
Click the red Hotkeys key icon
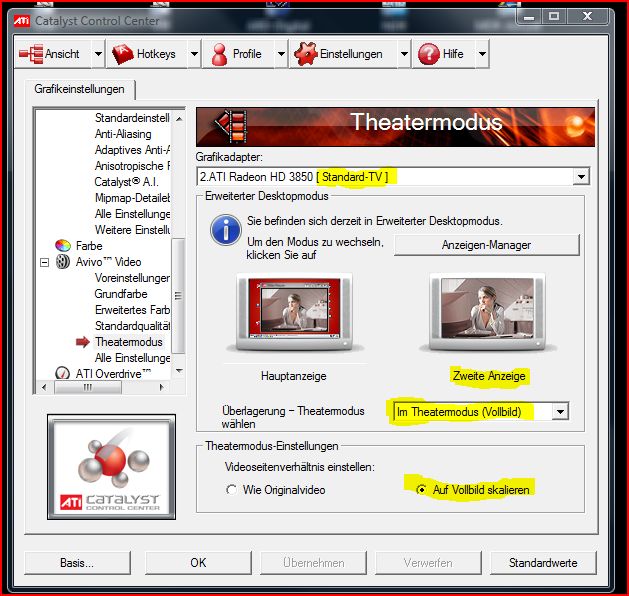123,54
